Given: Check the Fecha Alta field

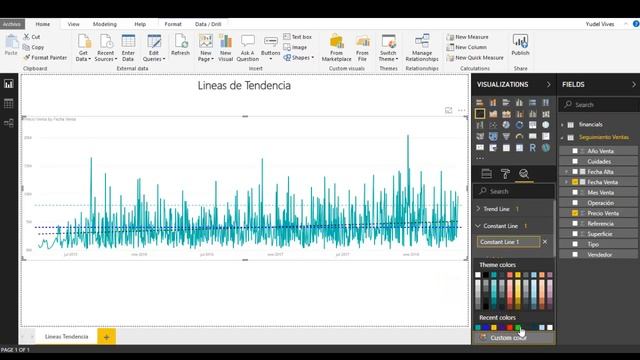Looking at the screenshot, I should [x=575, y=172].
